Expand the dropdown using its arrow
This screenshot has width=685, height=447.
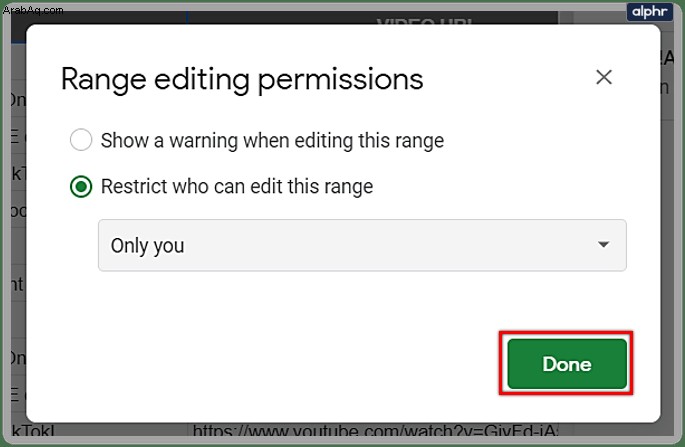point(603,245)
